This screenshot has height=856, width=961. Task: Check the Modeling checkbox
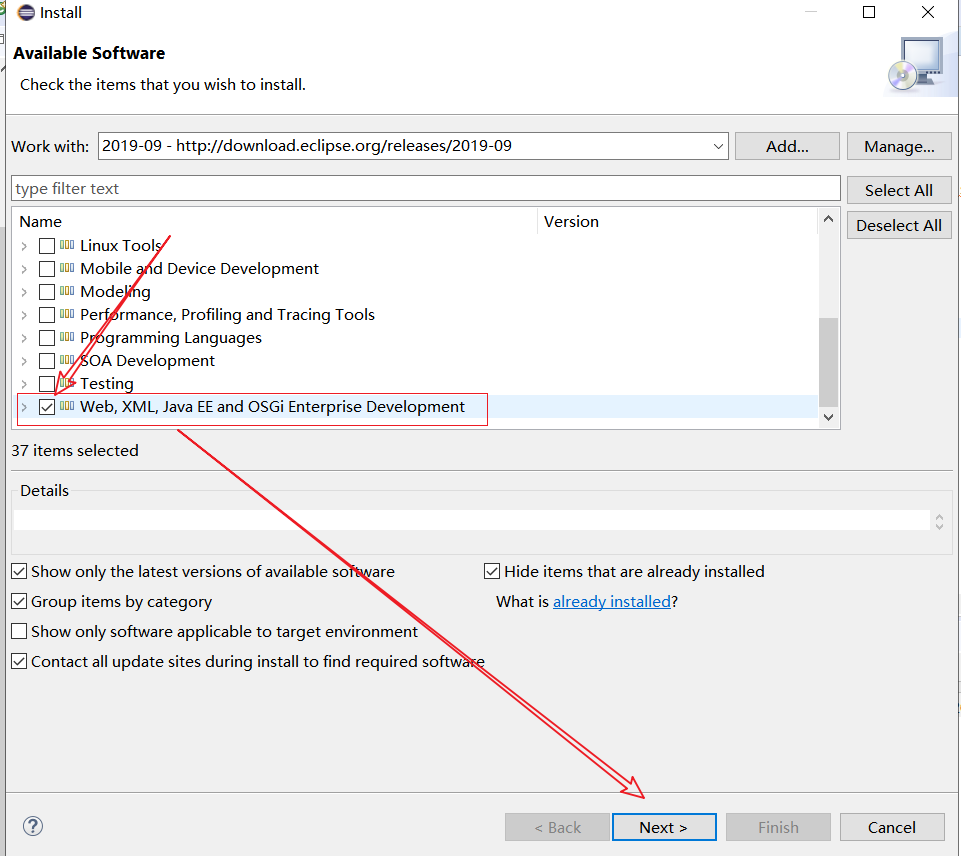pos(47,292)
